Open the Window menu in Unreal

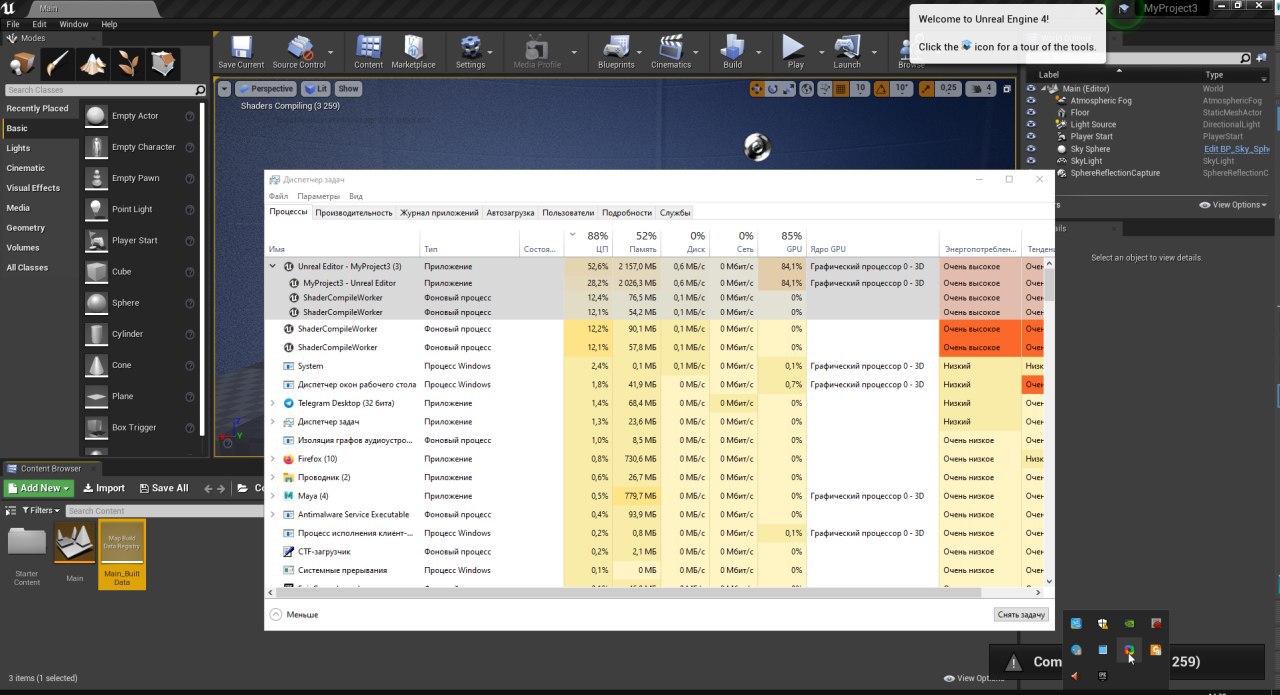tap(74, 24)
